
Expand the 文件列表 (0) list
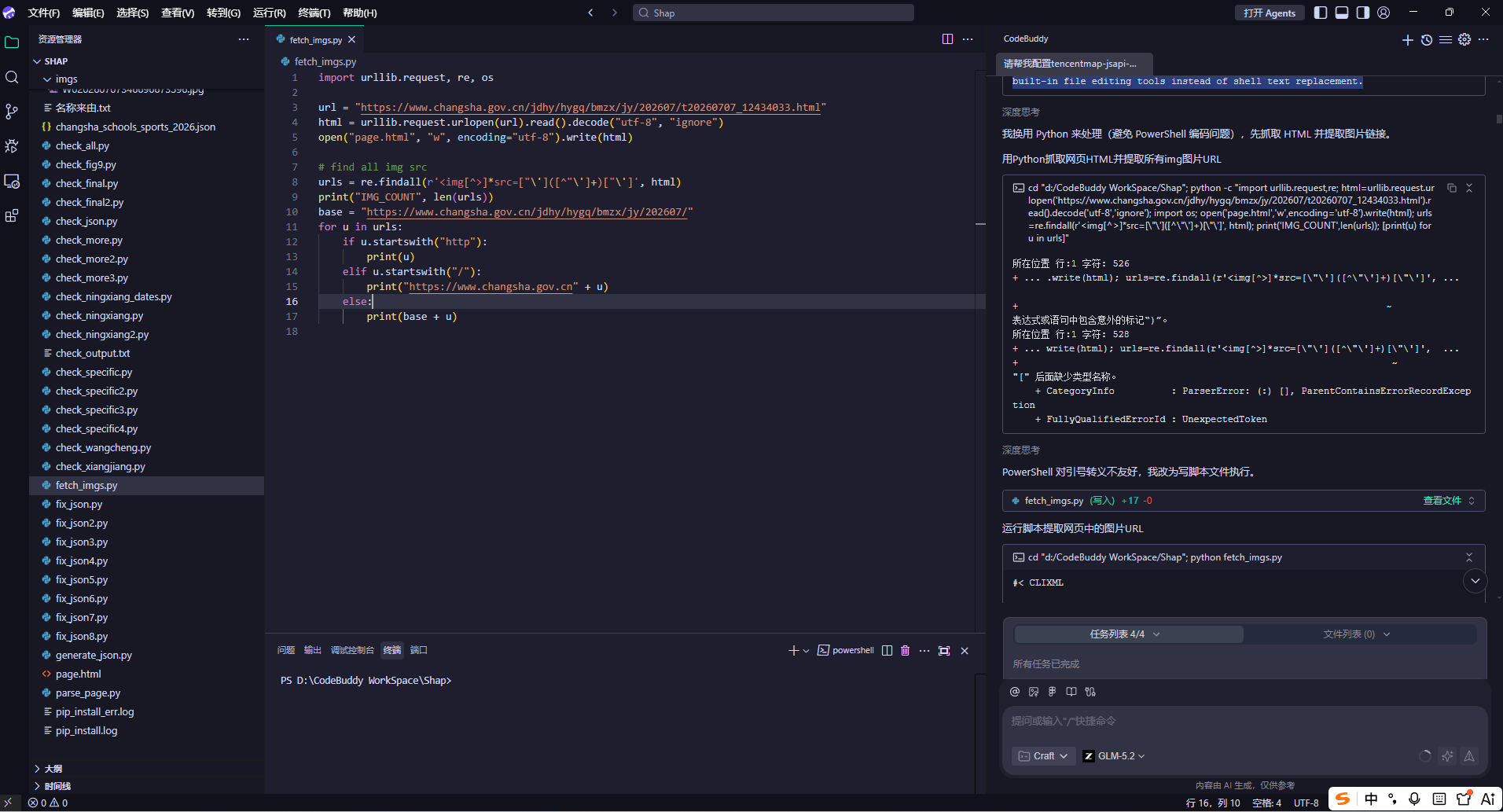tap(1357, 634)
